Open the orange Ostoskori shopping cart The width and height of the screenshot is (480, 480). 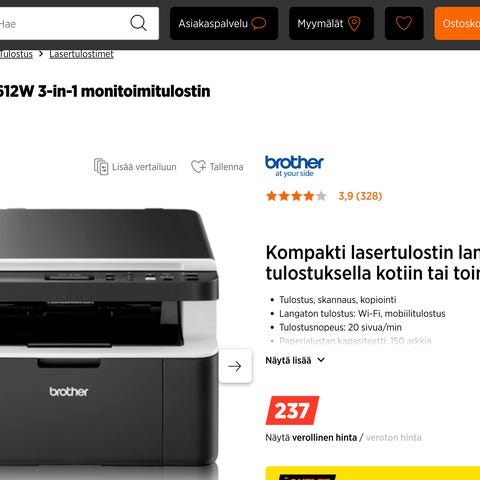457,24
